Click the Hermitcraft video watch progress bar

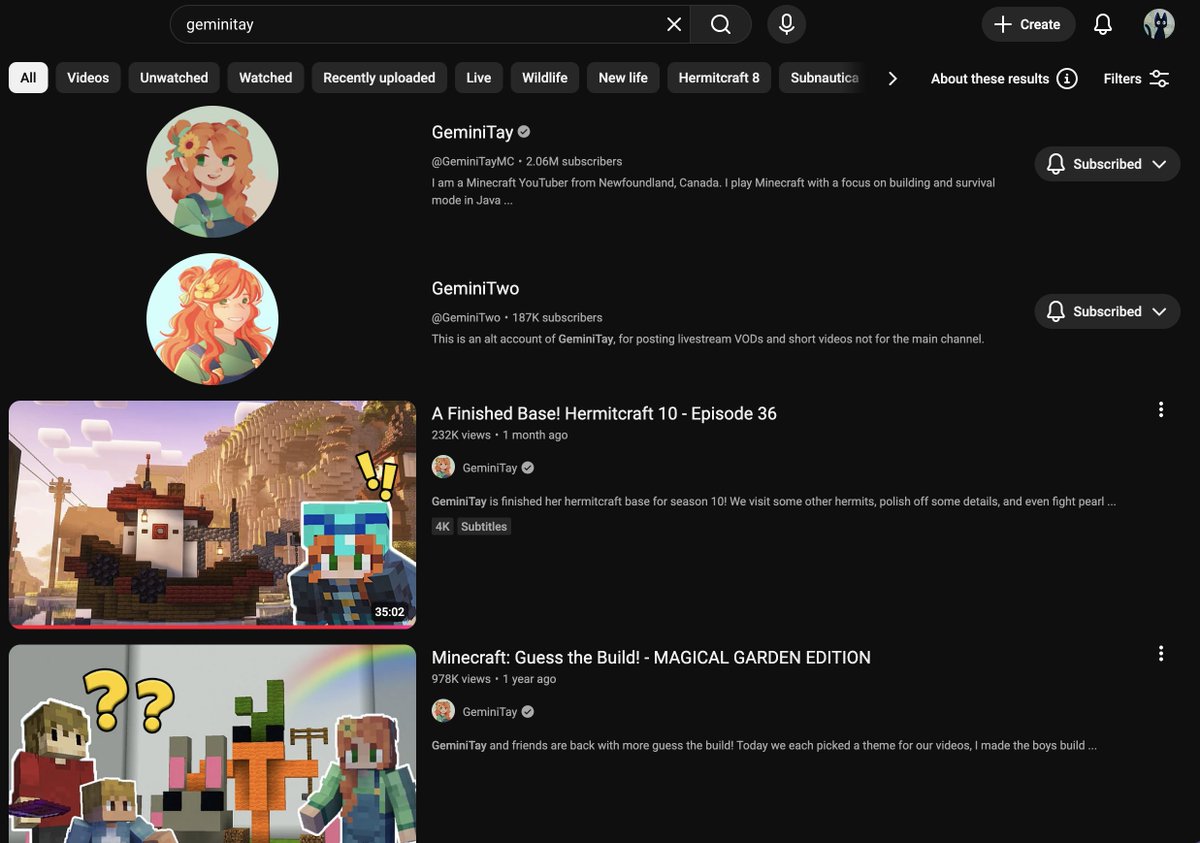tap(212, 627)
